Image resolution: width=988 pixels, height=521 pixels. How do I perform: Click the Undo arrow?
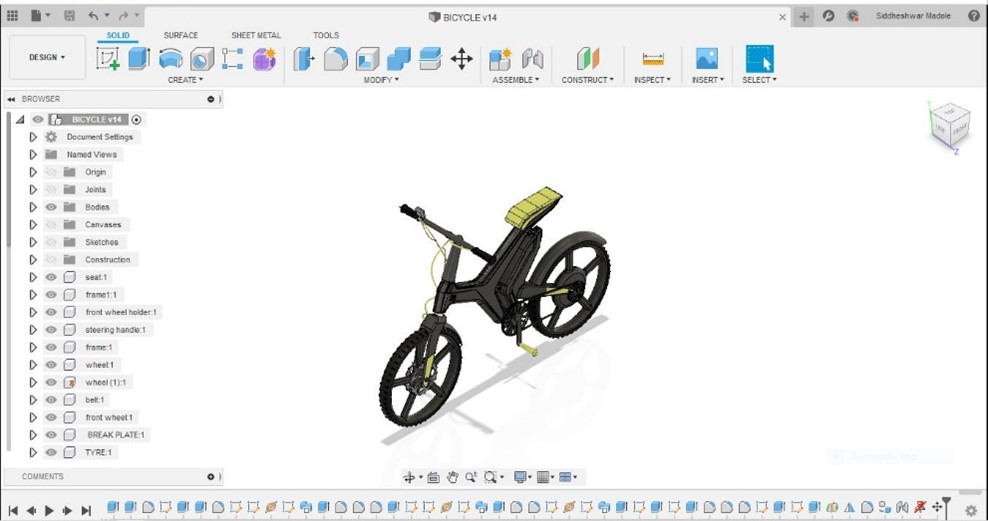[x=93, y=16]
